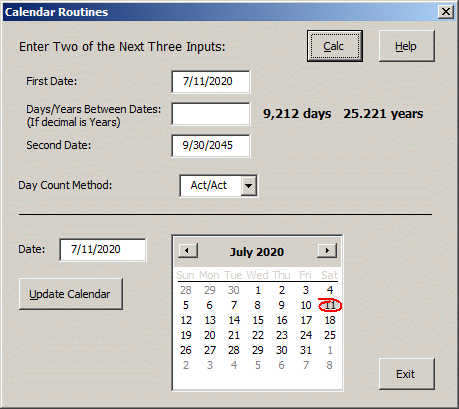
Task: Select the black July 30 in the calendar
Action: point(282,350)
